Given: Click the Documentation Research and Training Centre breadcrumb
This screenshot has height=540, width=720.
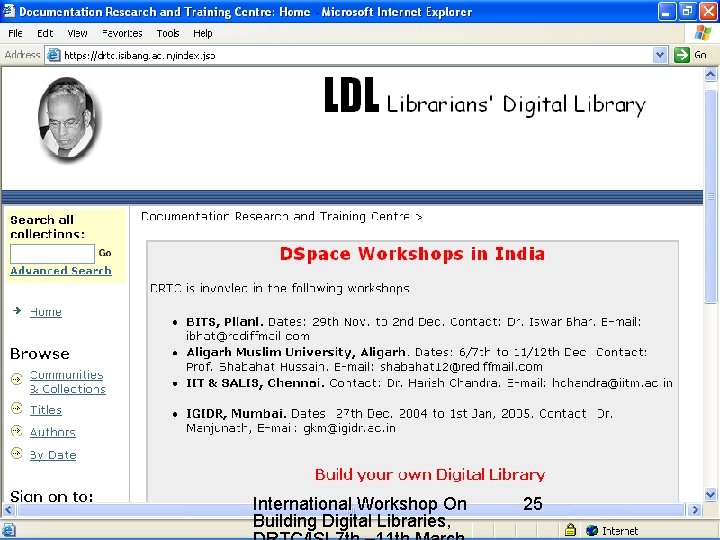Looking at the screenshot, I should pyautogui.click(x=275, y=216).
